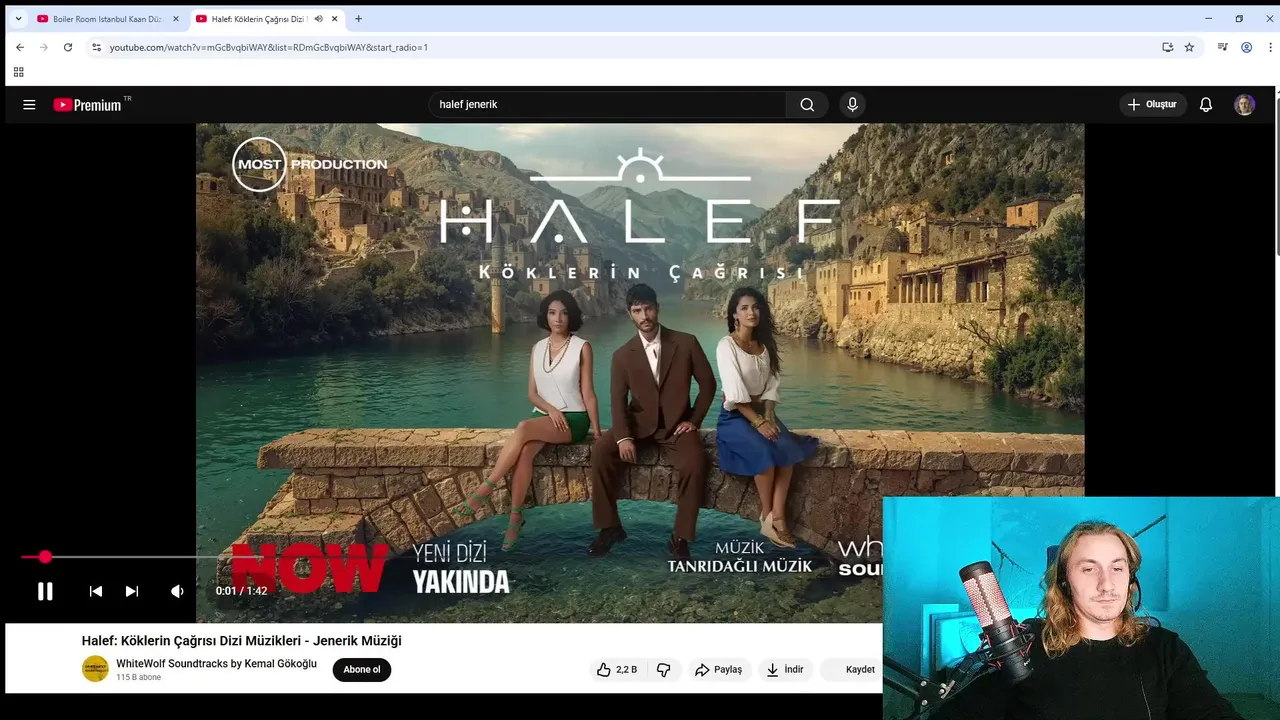The image size is (1280, 720).
Task: Skip to previous video in playlist
Action: click(x=96, y=591)
